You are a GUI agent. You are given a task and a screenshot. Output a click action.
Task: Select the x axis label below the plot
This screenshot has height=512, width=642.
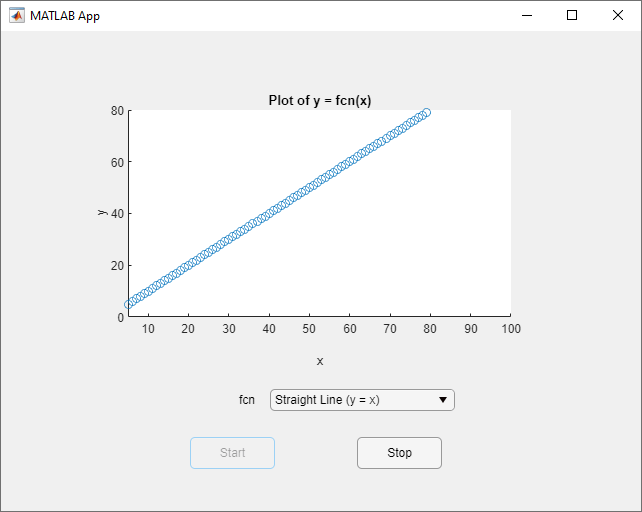[x=320, y=361]
